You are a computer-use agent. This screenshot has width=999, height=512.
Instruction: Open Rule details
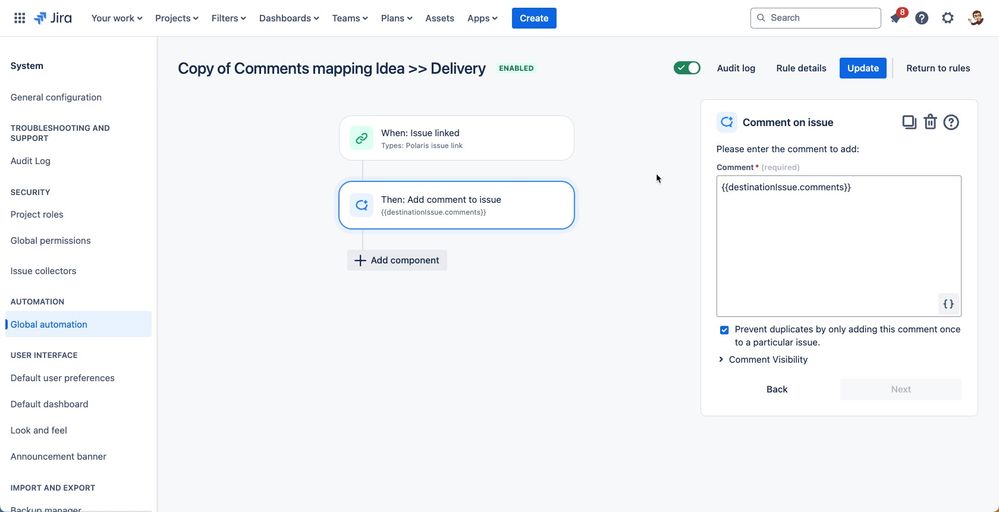pos(801,68)
